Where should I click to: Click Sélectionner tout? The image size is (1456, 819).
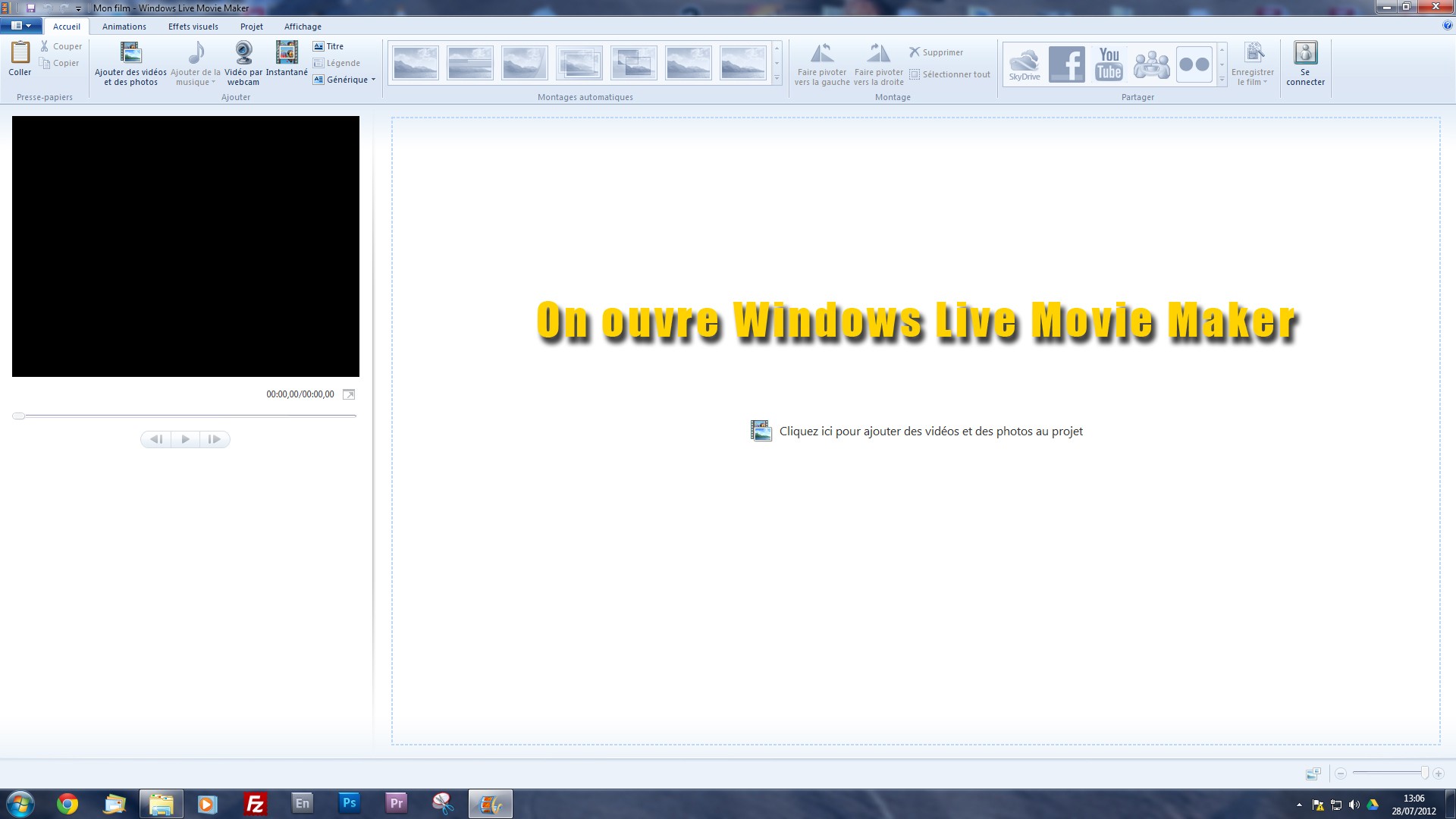click(x=950, y=74)
